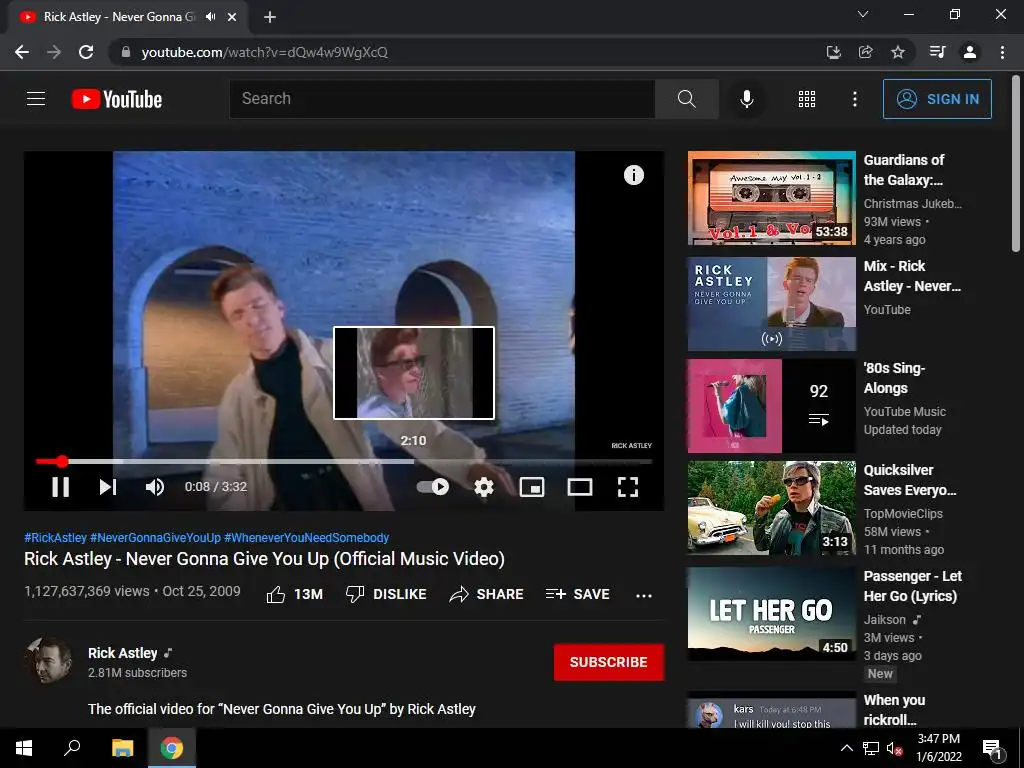Open the Windows Start menu
This screenshot has height=768, width=1024.
tap(24, 748)
